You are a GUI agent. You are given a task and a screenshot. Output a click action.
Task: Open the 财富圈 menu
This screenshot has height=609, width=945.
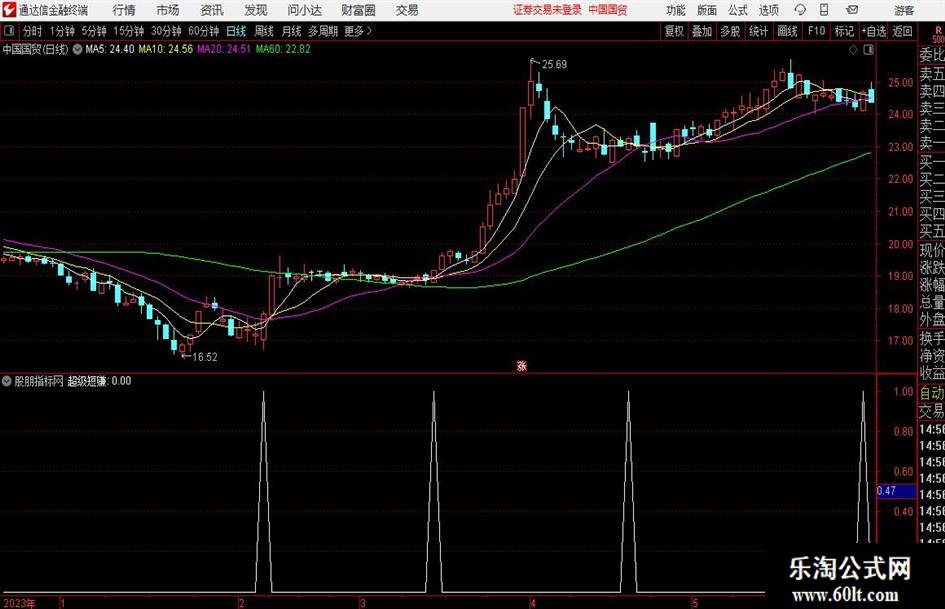[x=358, y=10]
